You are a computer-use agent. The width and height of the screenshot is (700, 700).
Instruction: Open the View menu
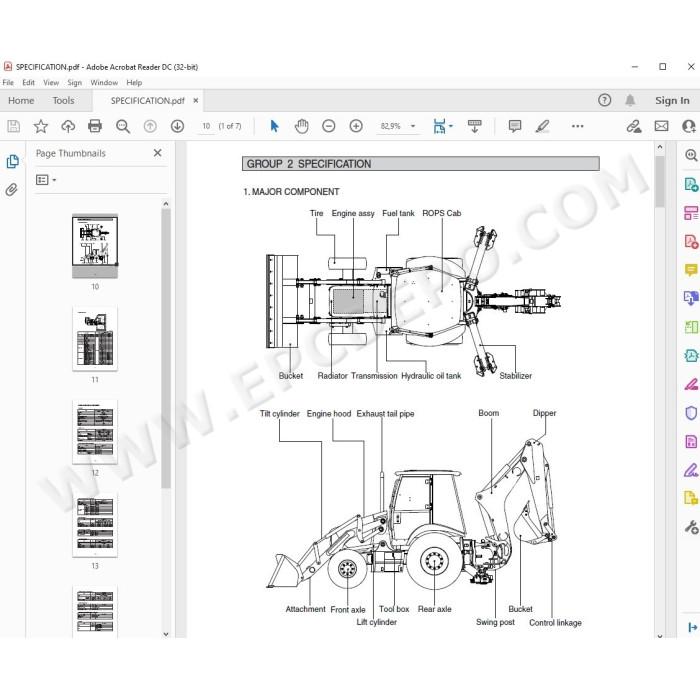(x=51, y=83)
